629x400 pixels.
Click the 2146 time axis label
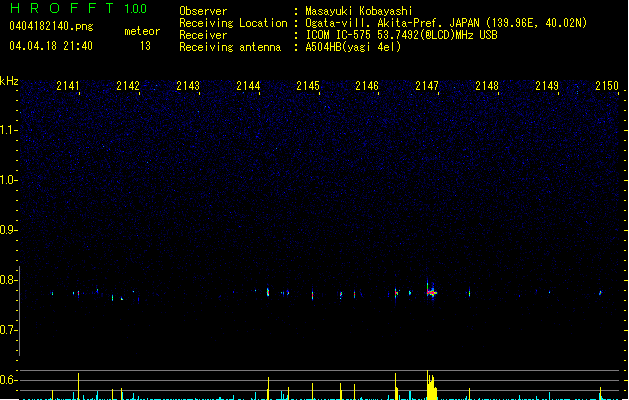[x=367, y=86]
